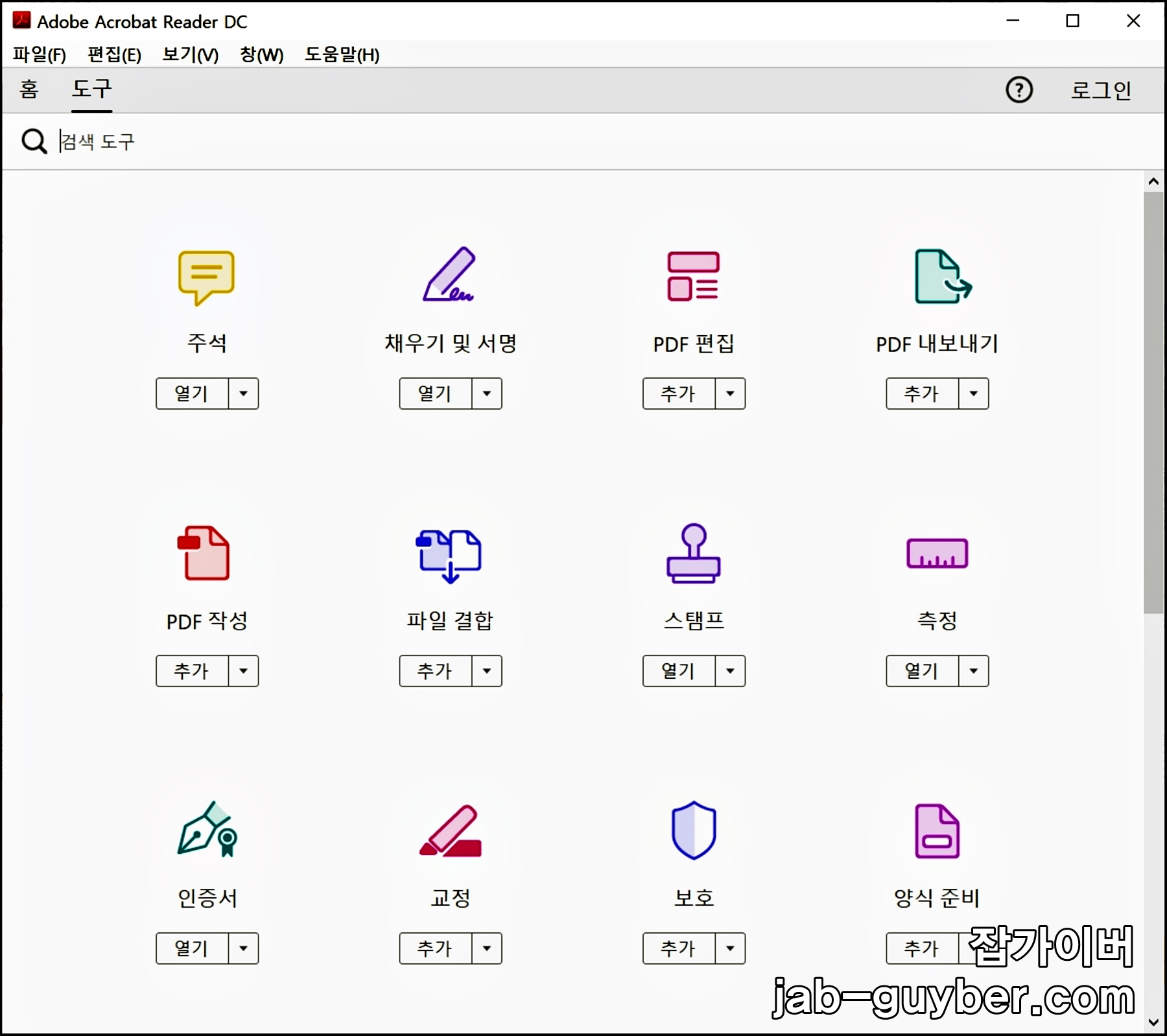
Task: Select the 교정 redaction marker icon
Action: 451,830
